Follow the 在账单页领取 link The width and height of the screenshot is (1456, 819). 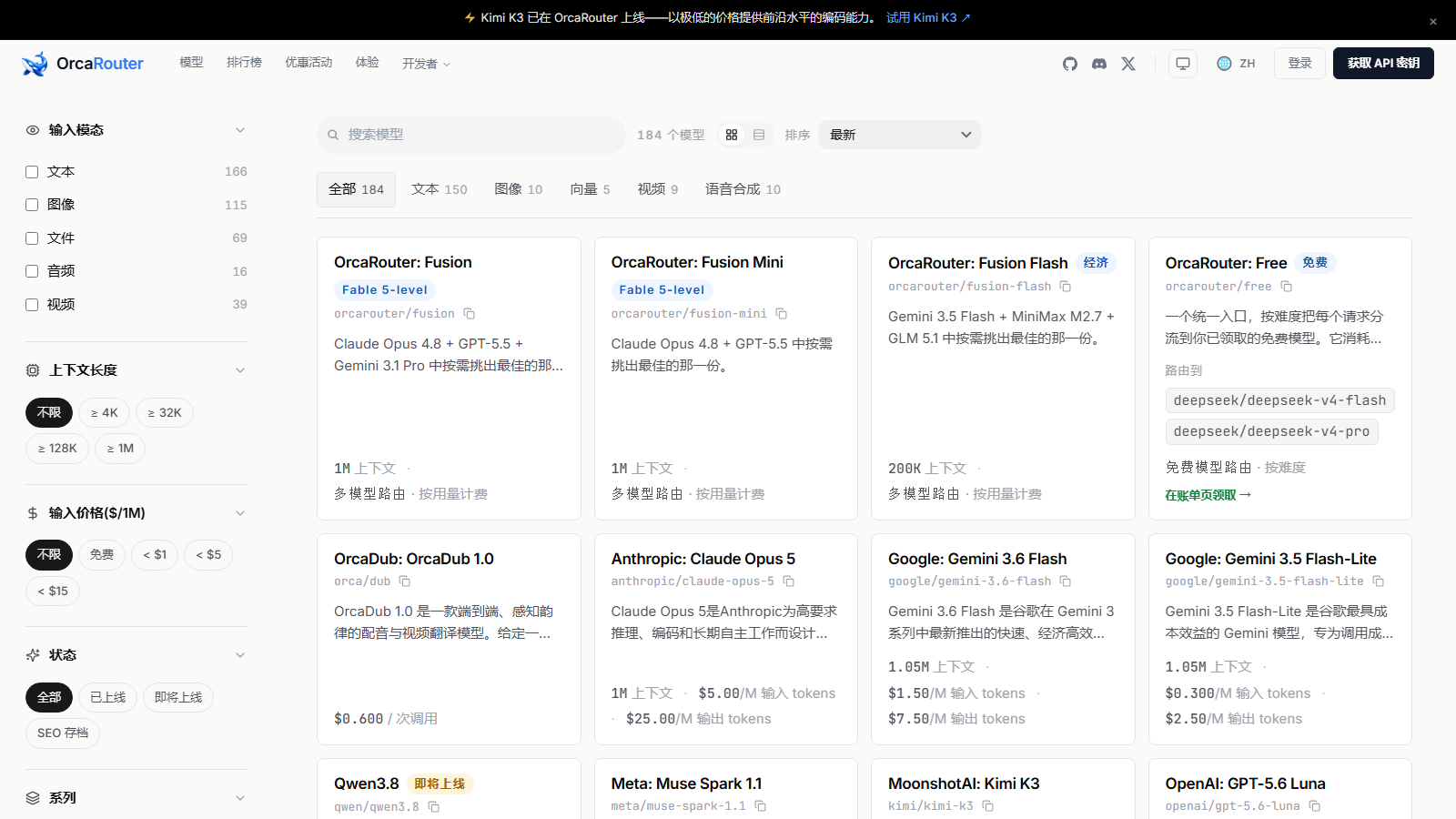click(1208, 496)
